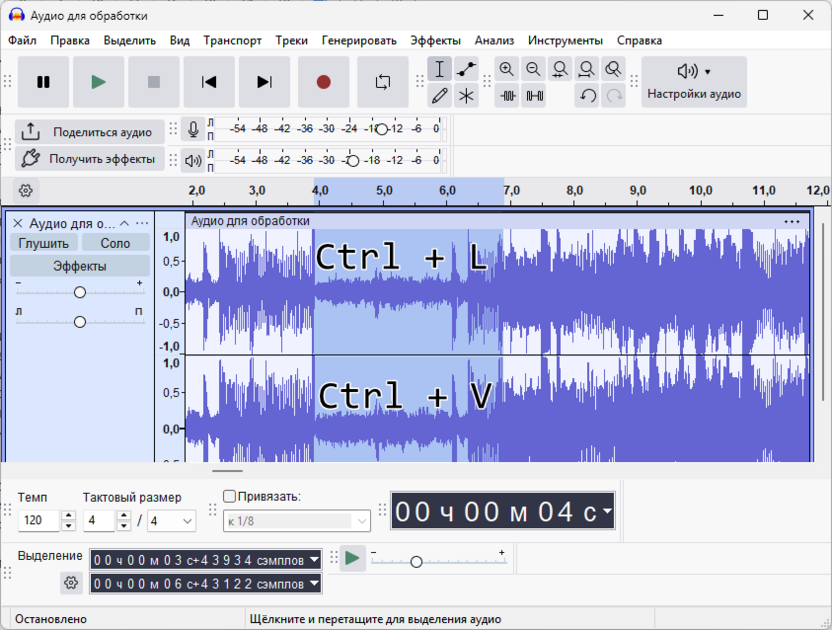Open the time display format dropdown arrow
Screen dimensions: 832x630
click(608, 511)
